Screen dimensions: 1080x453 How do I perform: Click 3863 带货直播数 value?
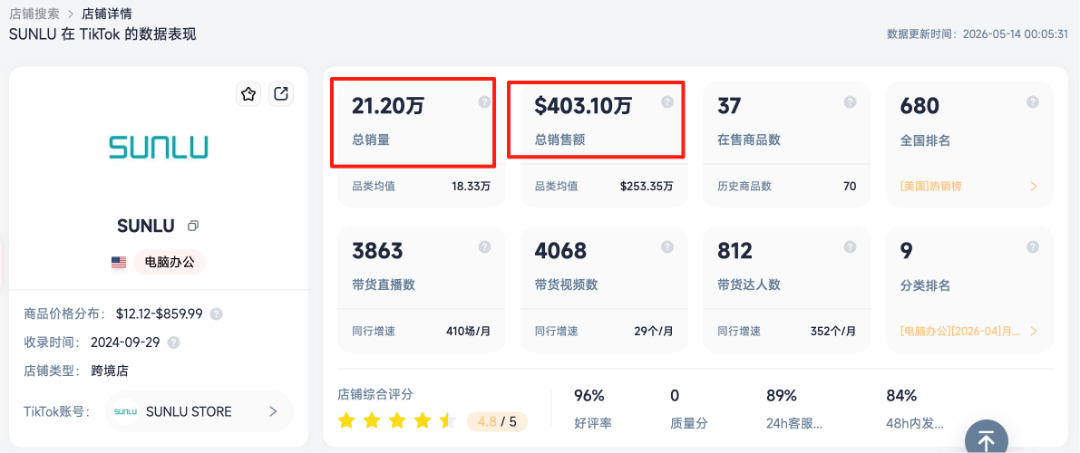click(377, 251)
